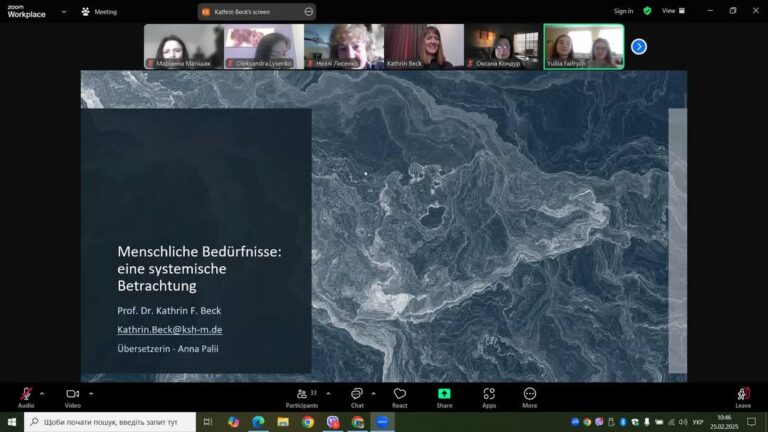Open the React emoji menu
768x432 pixels.
(x=400, y=394)
